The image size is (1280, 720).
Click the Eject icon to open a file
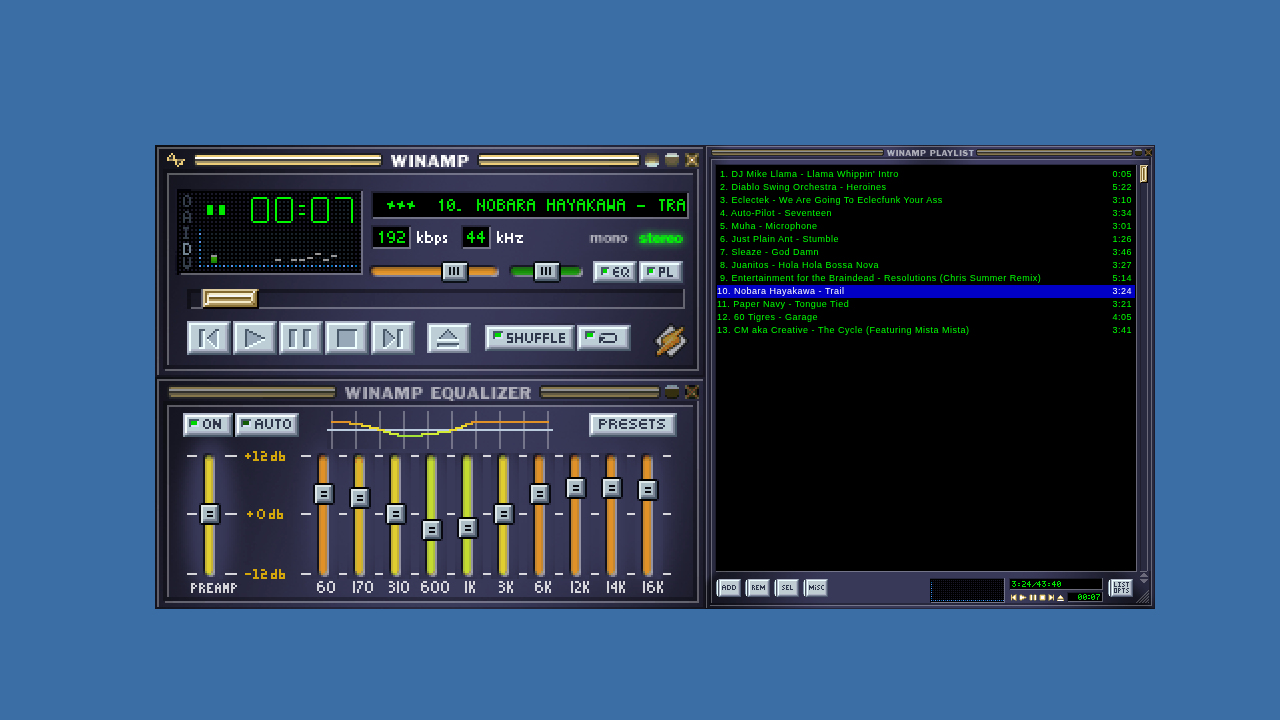point(448,338)
